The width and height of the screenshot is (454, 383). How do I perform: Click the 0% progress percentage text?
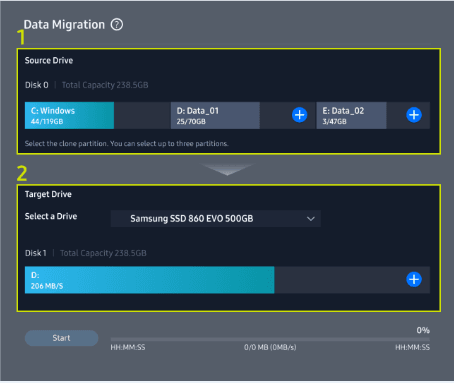pyautogui.click(x=423, y=330)
